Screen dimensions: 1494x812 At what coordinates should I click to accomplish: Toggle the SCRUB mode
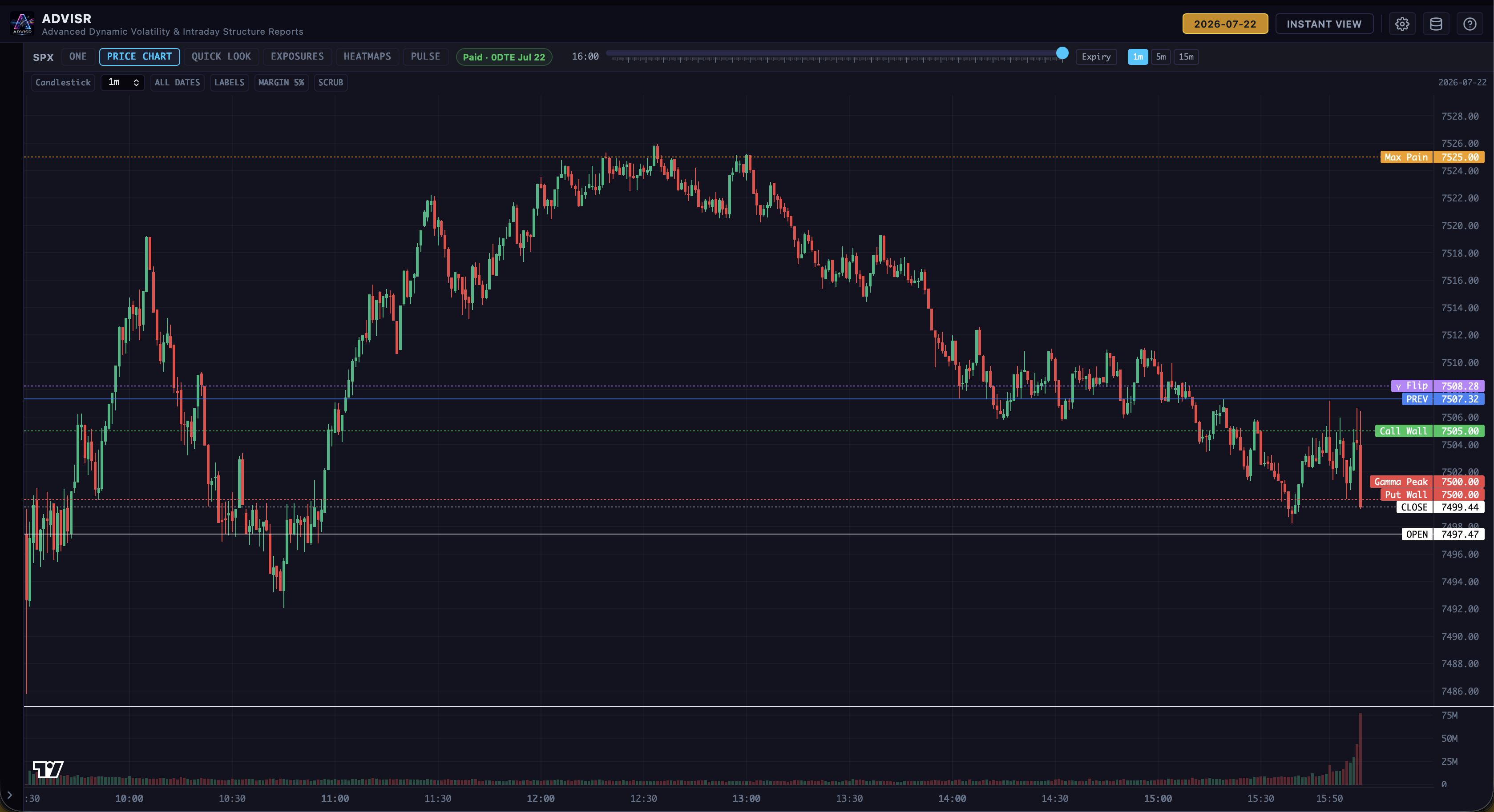click(330, 82)
